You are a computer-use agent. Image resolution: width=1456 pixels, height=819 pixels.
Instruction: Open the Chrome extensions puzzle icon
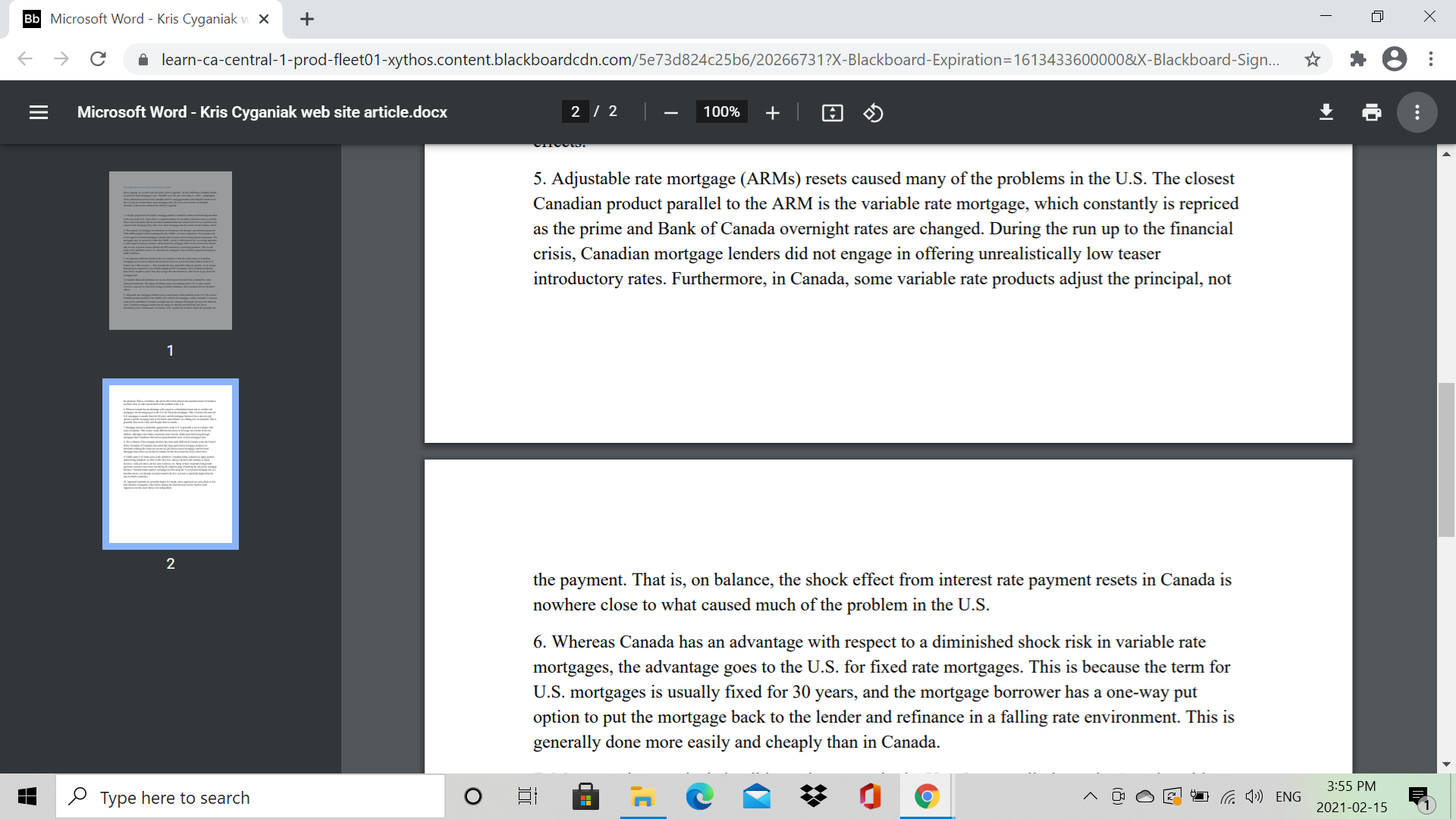pyautogui.click(x=1358, y=58)
